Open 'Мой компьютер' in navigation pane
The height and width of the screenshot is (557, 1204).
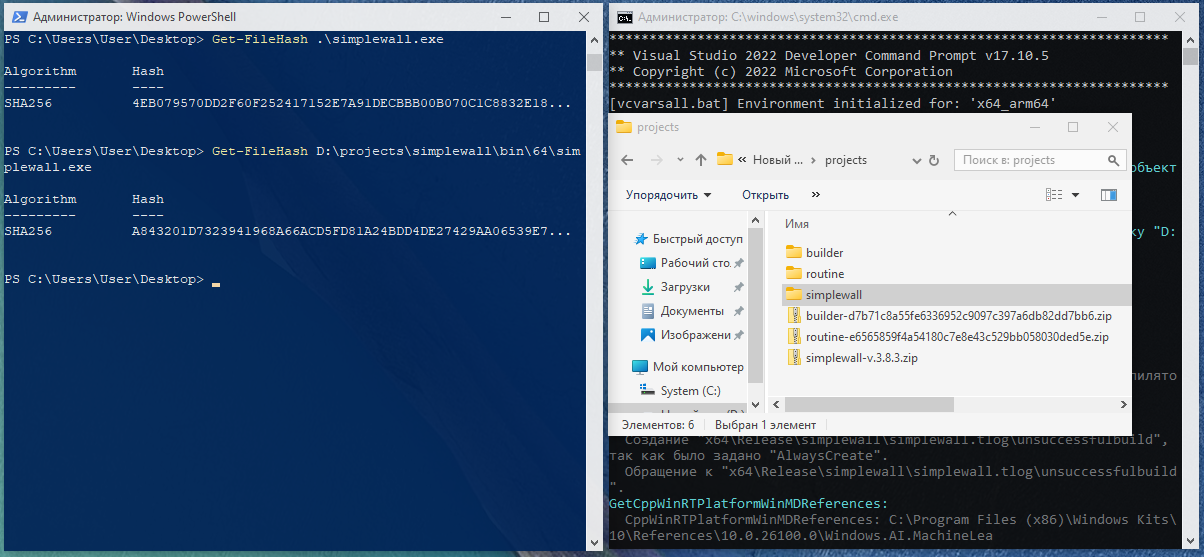(x=698, y=367)
